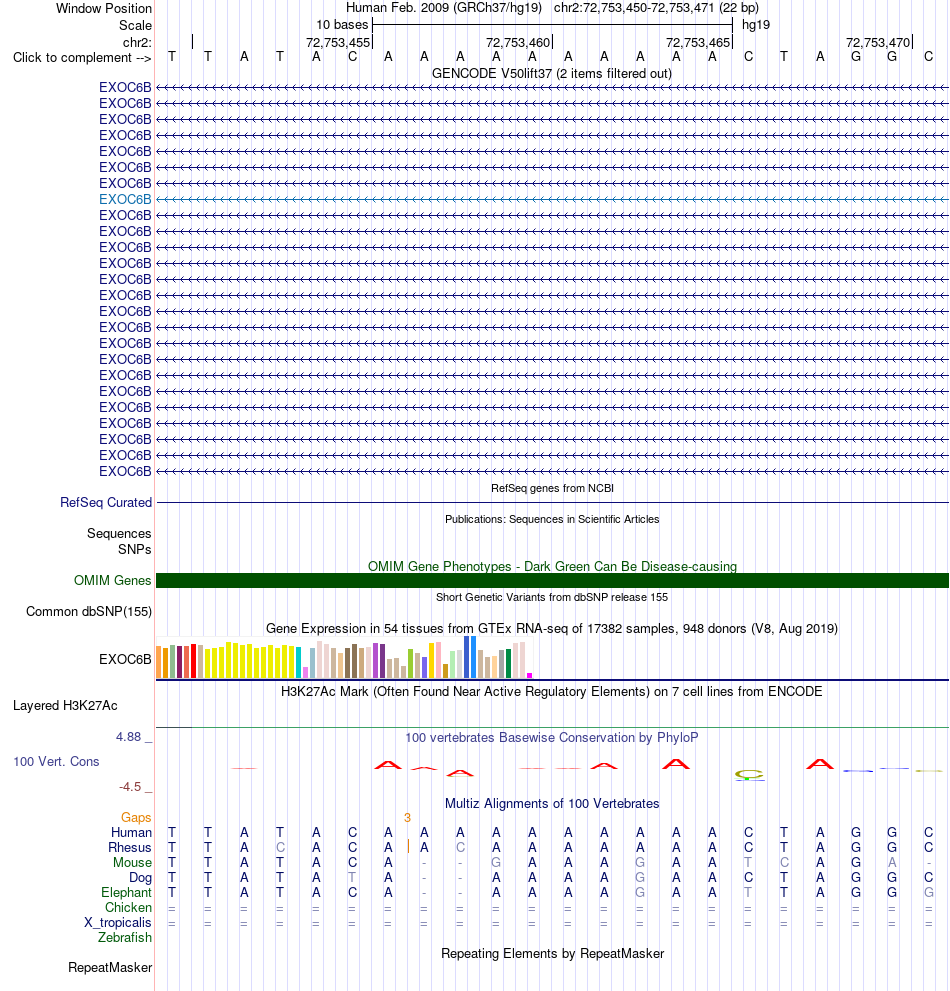Click the Elephant alignment row label
This screenshot has height=991, width=950.
coord(126,892)
